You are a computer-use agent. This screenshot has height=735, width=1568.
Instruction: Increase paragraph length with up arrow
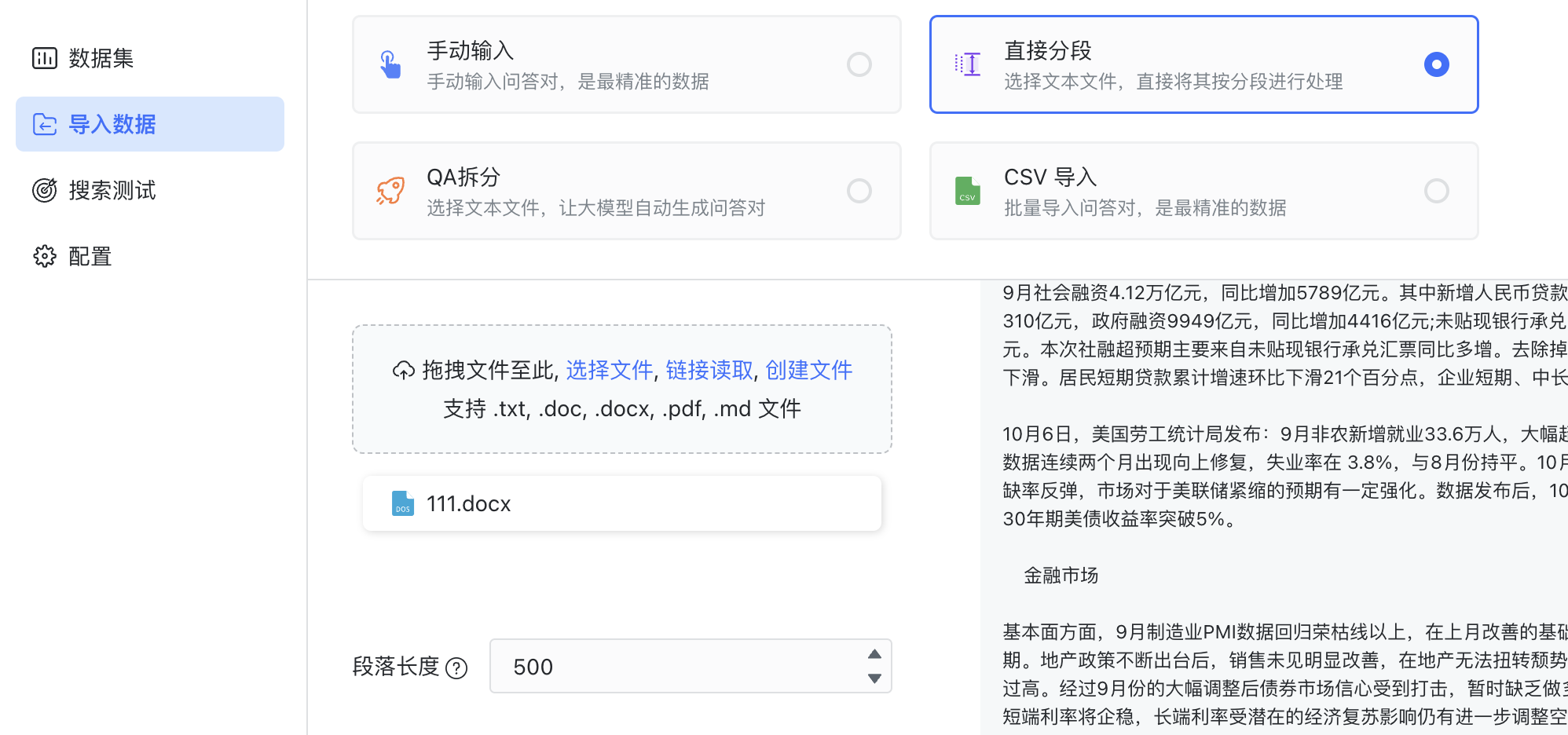874,654
